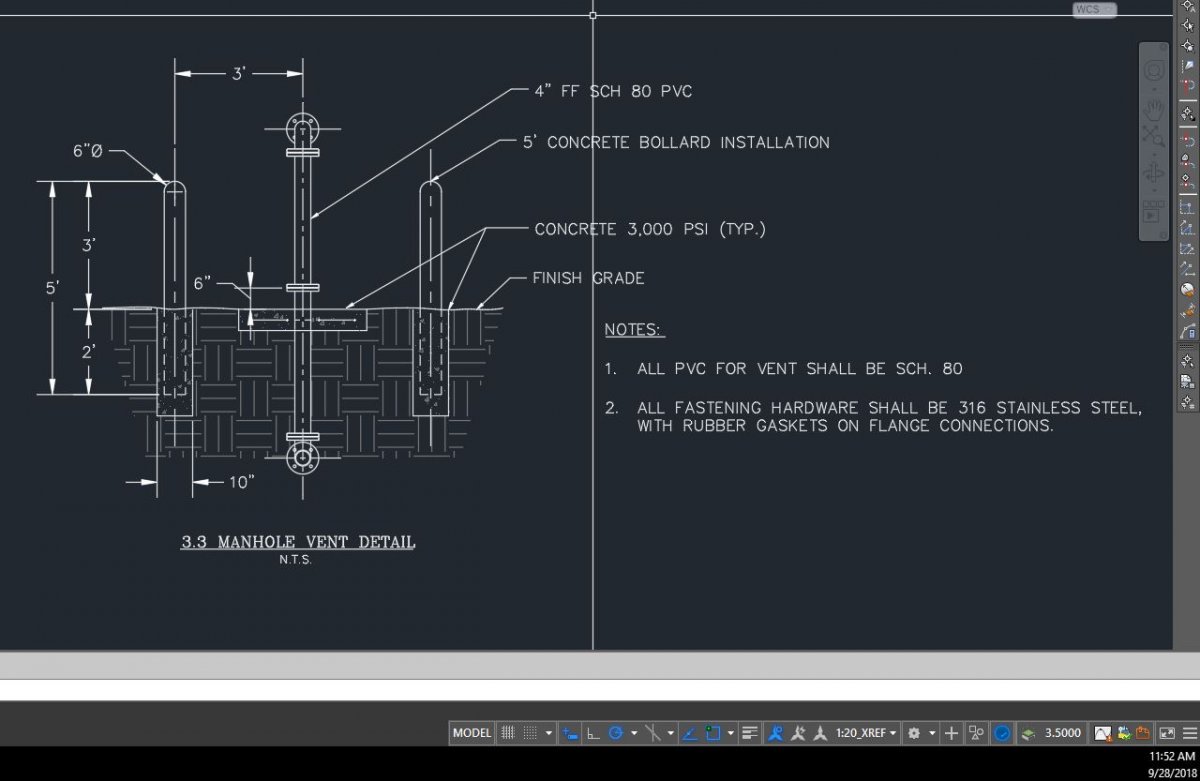
Task: Click object snap square icon
Action: coord(712,733)
